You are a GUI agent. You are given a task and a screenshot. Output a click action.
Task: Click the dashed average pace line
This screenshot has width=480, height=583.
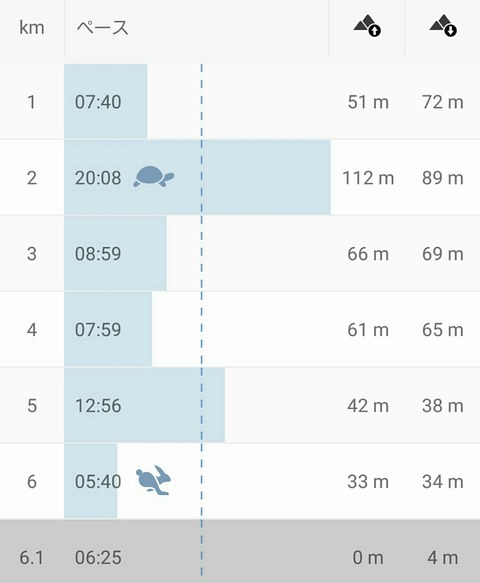202,320
